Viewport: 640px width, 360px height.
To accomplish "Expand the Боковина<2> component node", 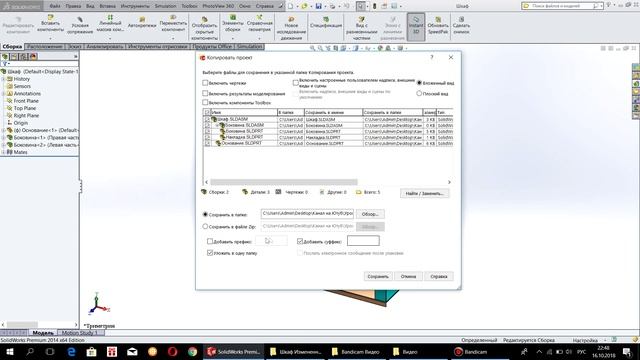I will click(3, 145).
